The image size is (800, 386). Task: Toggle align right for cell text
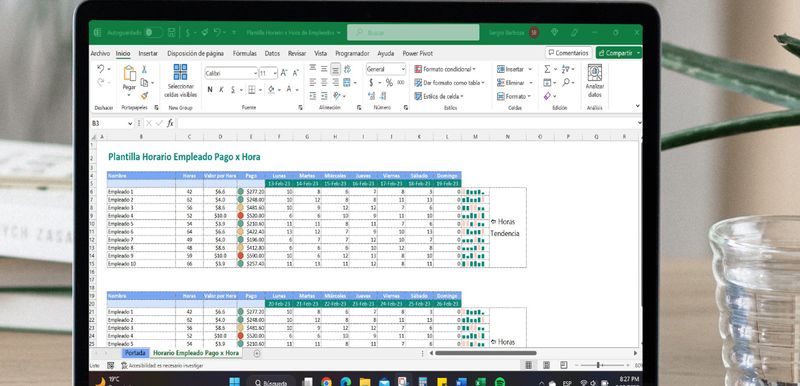point(335,82)
